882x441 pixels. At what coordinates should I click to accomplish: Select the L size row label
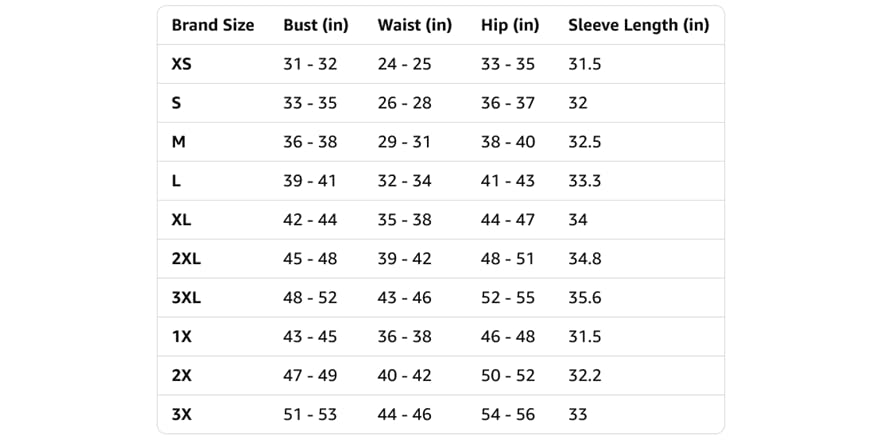click(176, 181)
